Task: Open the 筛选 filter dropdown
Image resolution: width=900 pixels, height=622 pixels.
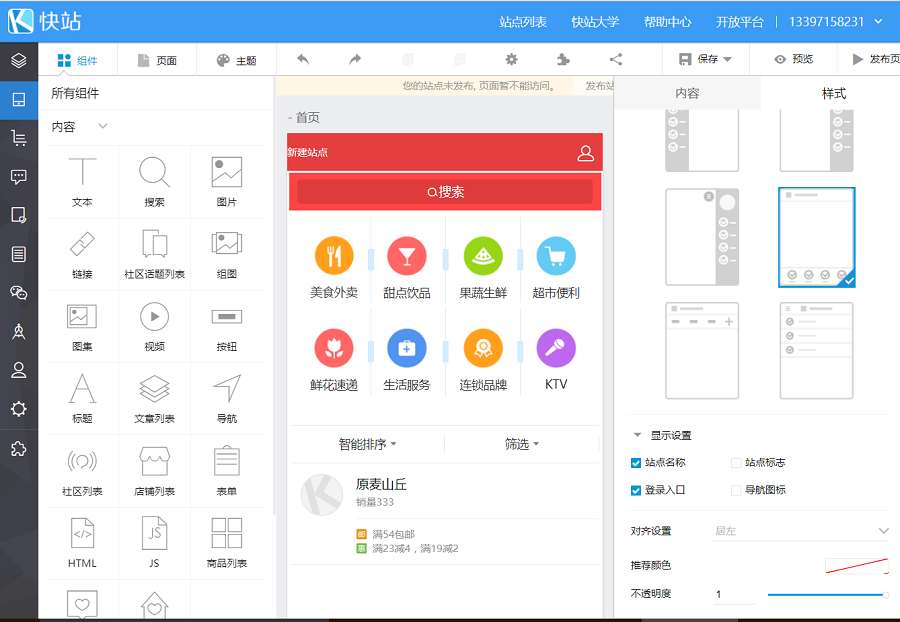Action: click(522, 444)
